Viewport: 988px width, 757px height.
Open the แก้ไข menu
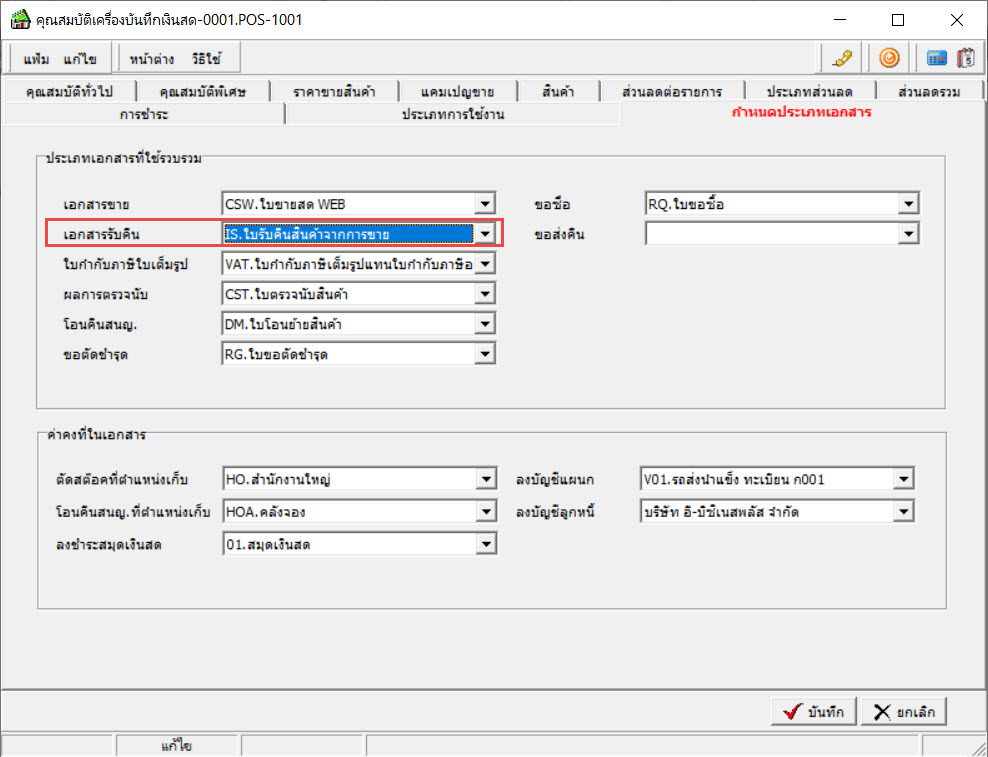81,59
